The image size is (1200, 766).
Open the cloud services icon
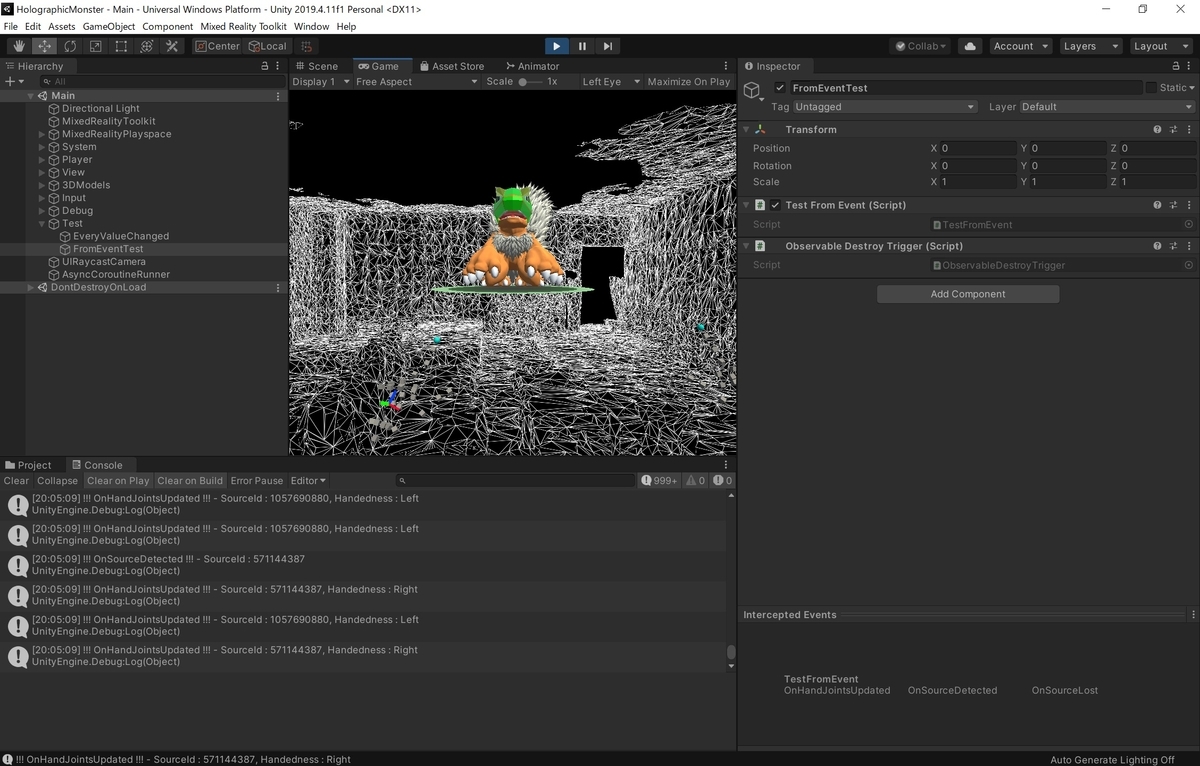tap(970, 46)
